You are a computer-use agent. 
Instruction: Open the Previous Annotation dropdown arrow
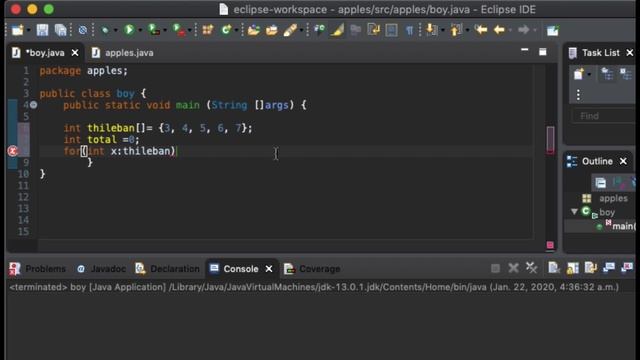tap(467, 30)
